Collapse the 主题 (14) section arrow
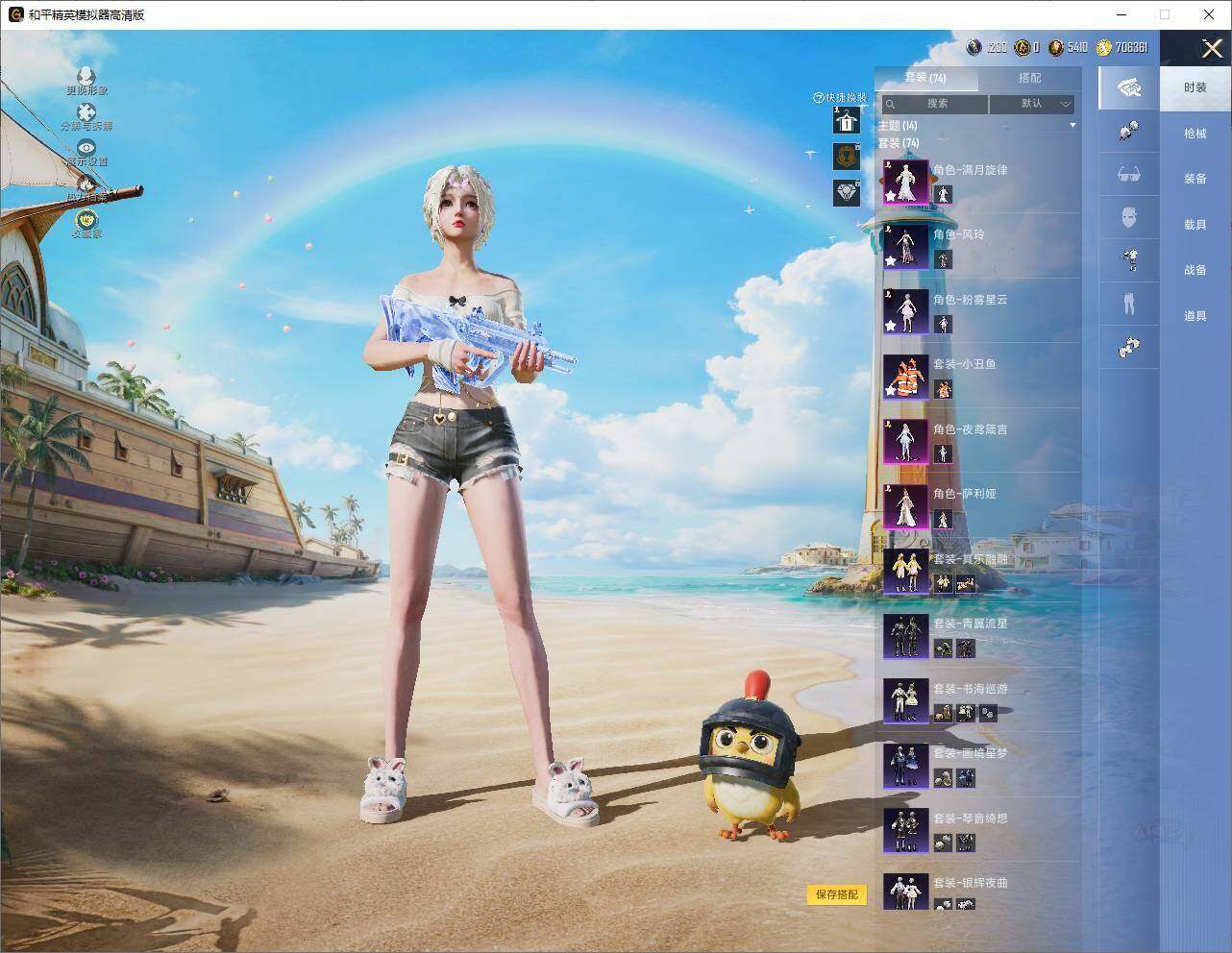 [x=1072, y=125]
